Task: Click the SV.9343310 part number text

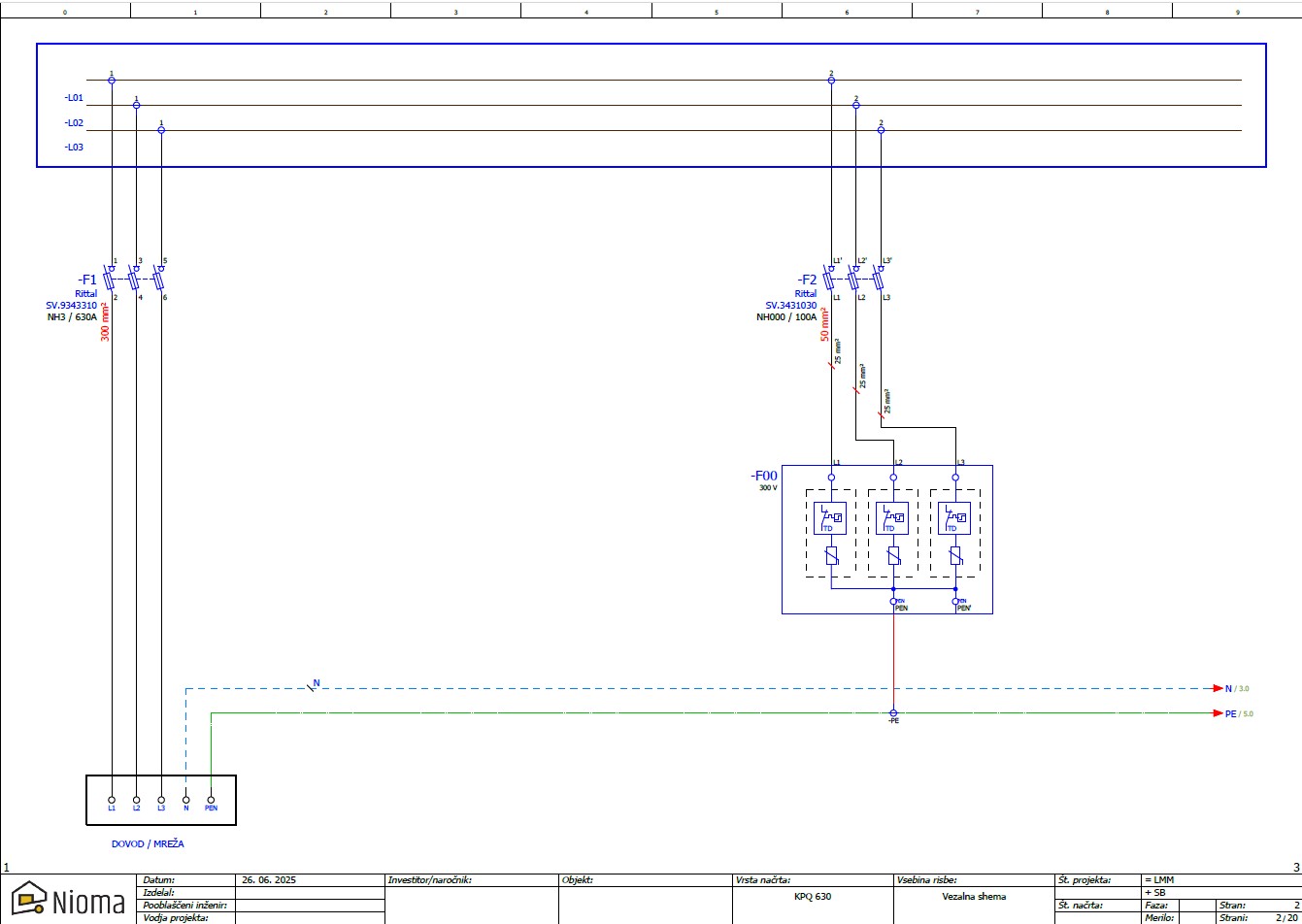Action: click(x=70, y=304)
